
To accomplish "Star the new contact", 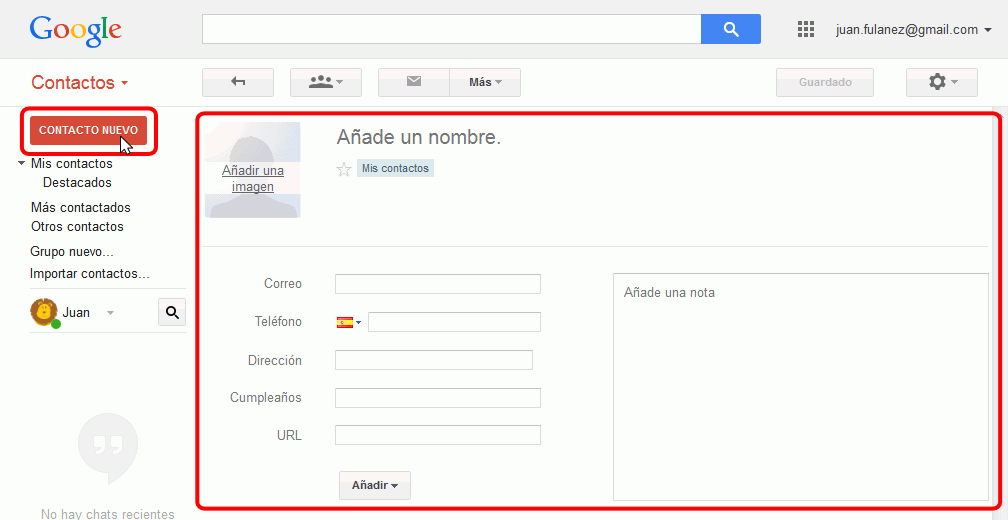I will (344, 170).
